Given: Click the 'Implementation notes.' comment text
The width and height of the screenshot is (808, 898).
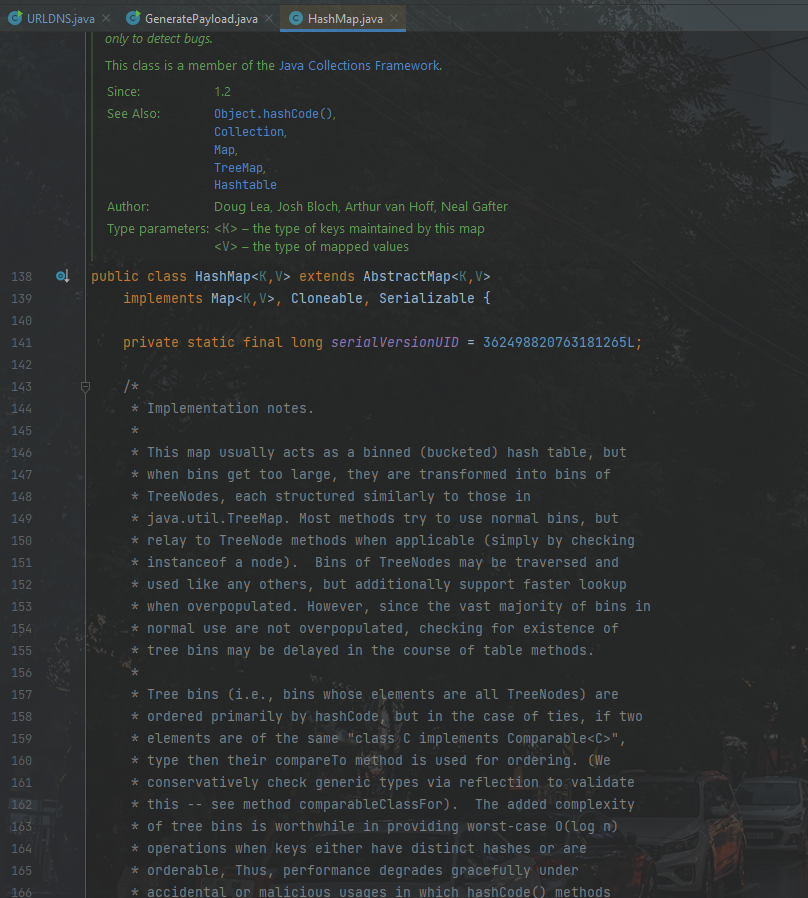Looking at the screenshot, I should 230,408.
